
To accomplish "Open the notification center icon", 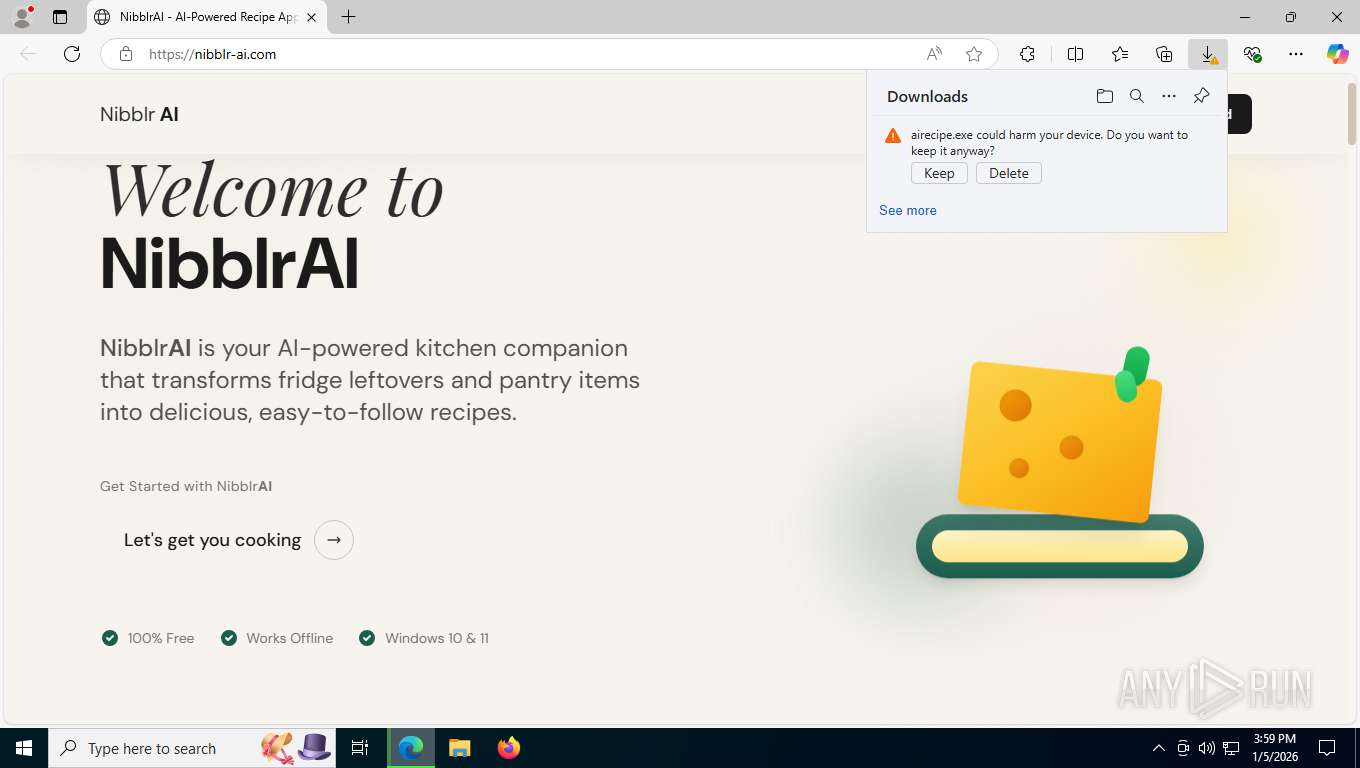I will point(1327,748).
